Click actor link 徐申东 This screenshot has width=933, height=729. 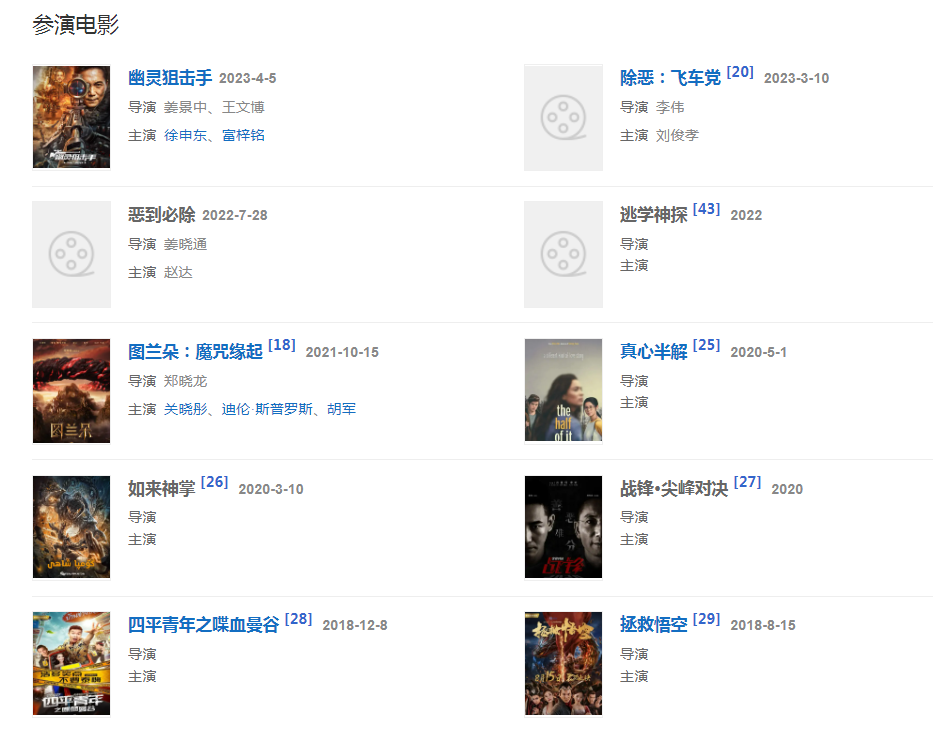(x=185, y=135)
